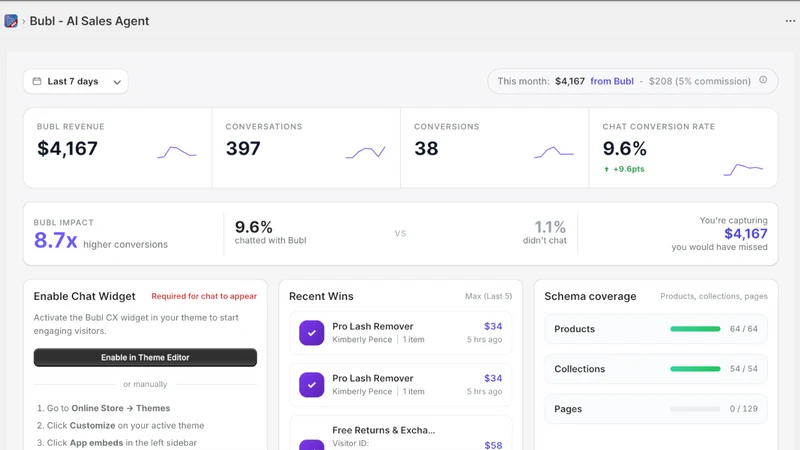Click the 9.6% chat conversion rate value
This screenshot has width=800, height=450.
(x=624, y=148)
